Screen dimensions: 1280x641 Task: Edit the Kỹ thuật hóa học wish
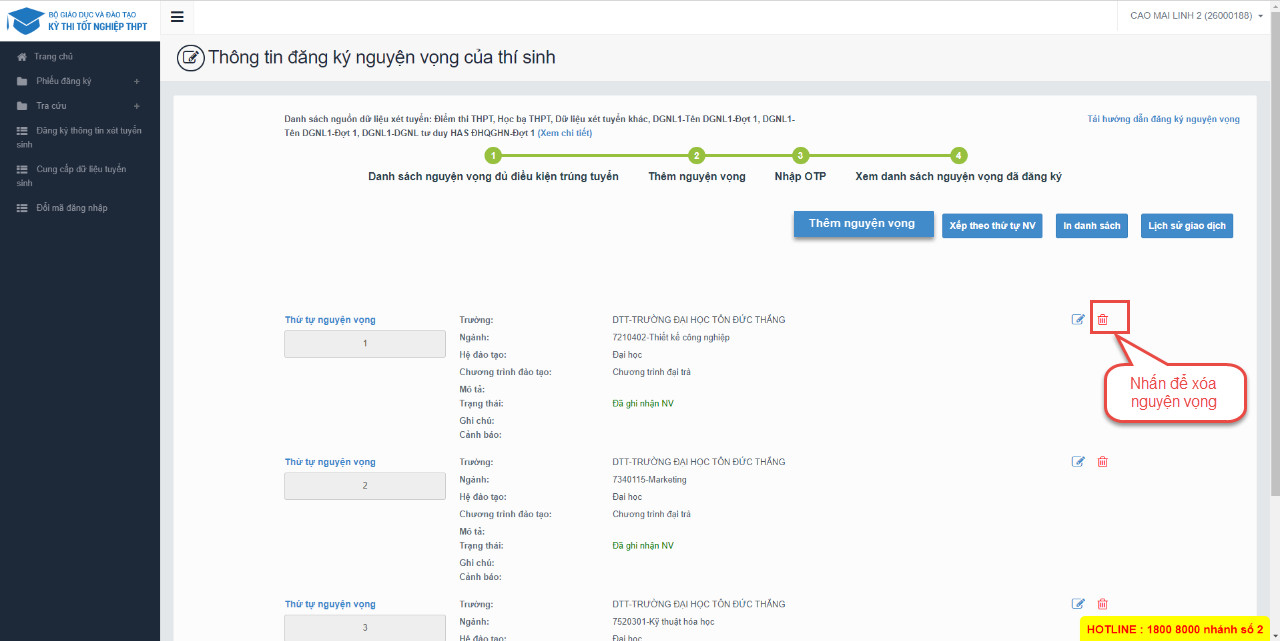[1078, 604]
